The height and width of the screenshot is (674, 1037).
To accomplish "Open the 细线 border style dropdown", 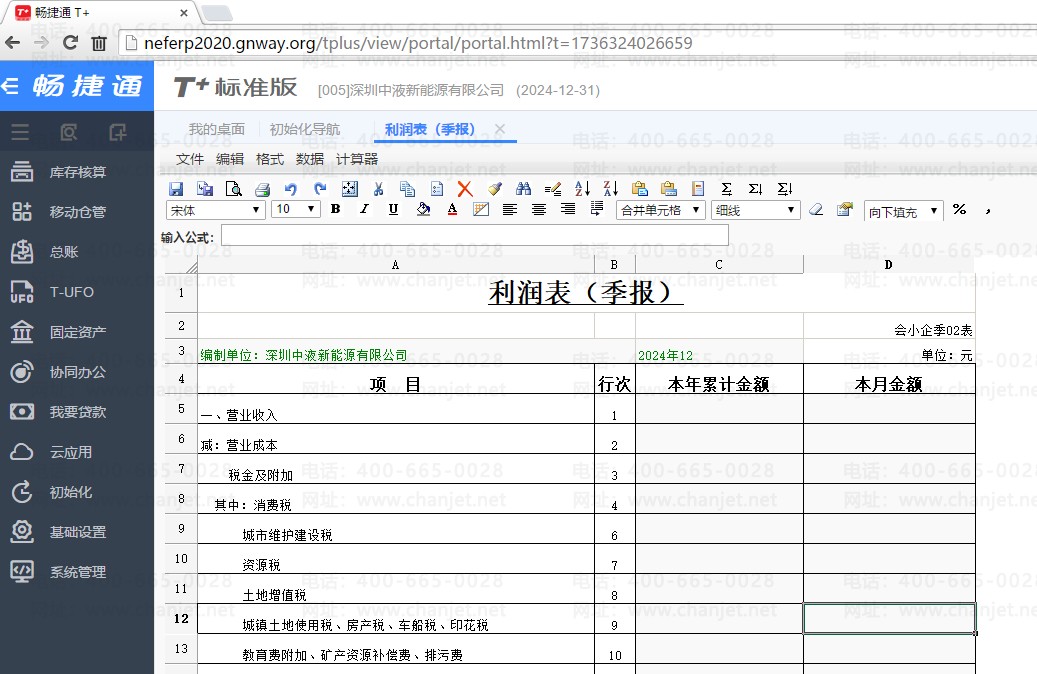I will tap(755, 210).
